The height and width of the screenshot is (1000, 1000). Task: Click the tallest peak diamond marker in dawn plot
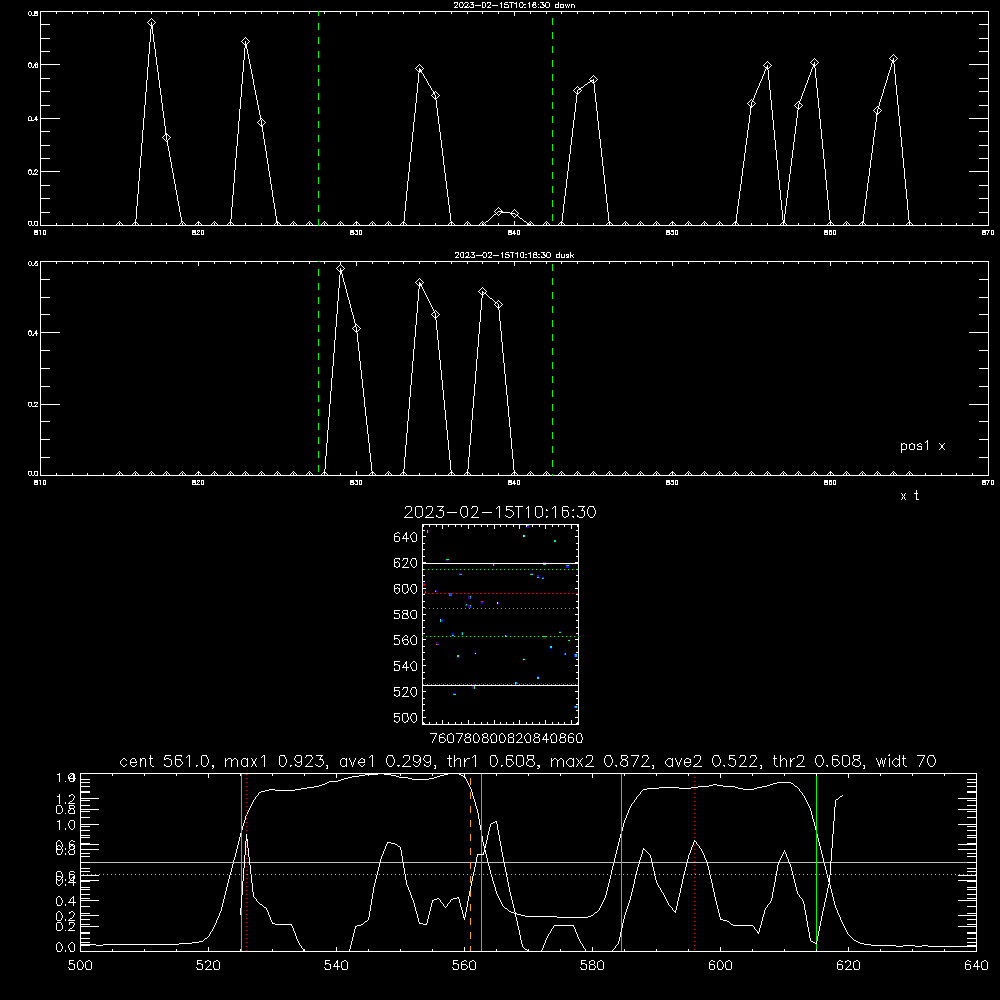[151, 23]
